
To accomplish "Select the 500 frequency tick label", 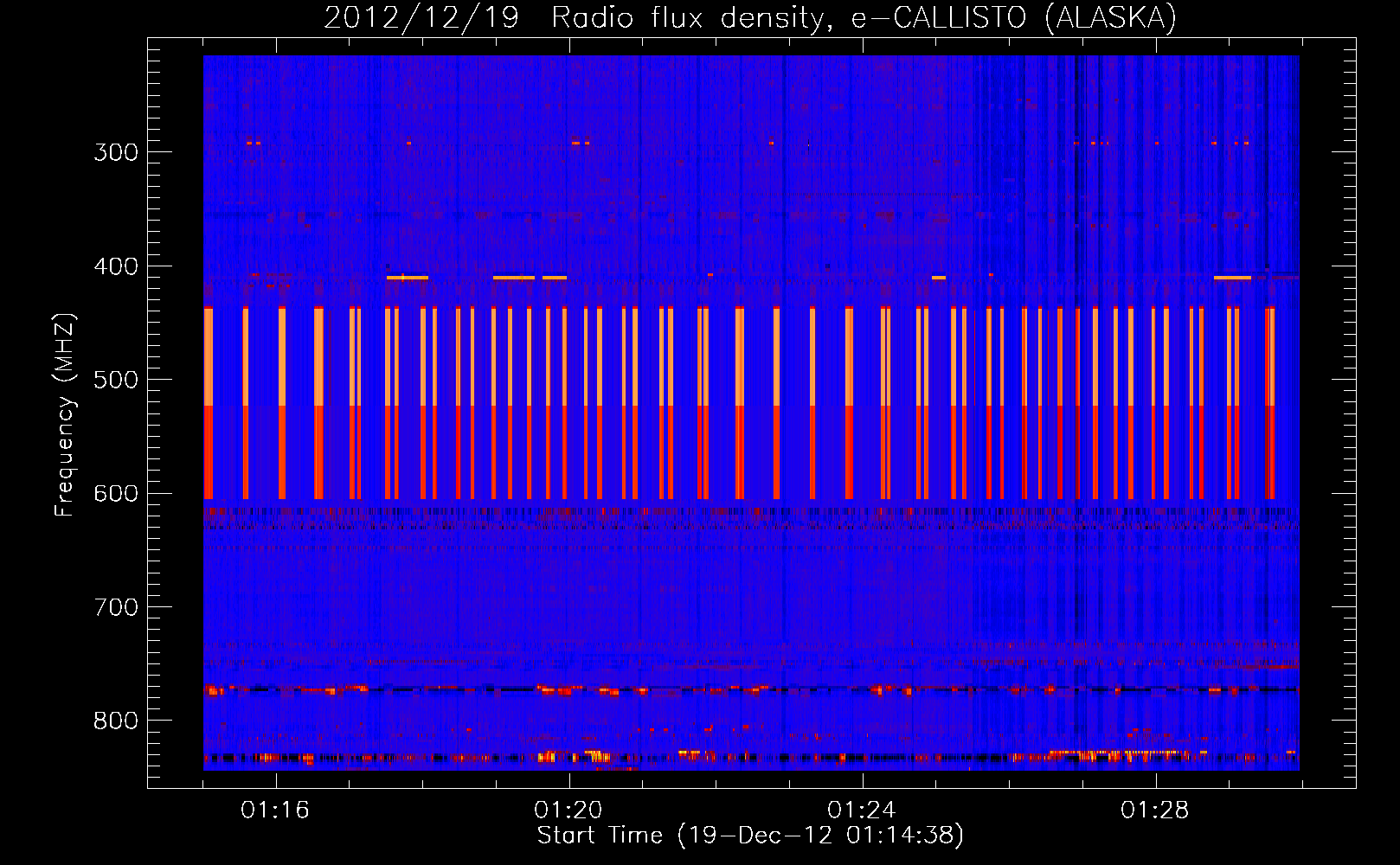I will point(116,381).
